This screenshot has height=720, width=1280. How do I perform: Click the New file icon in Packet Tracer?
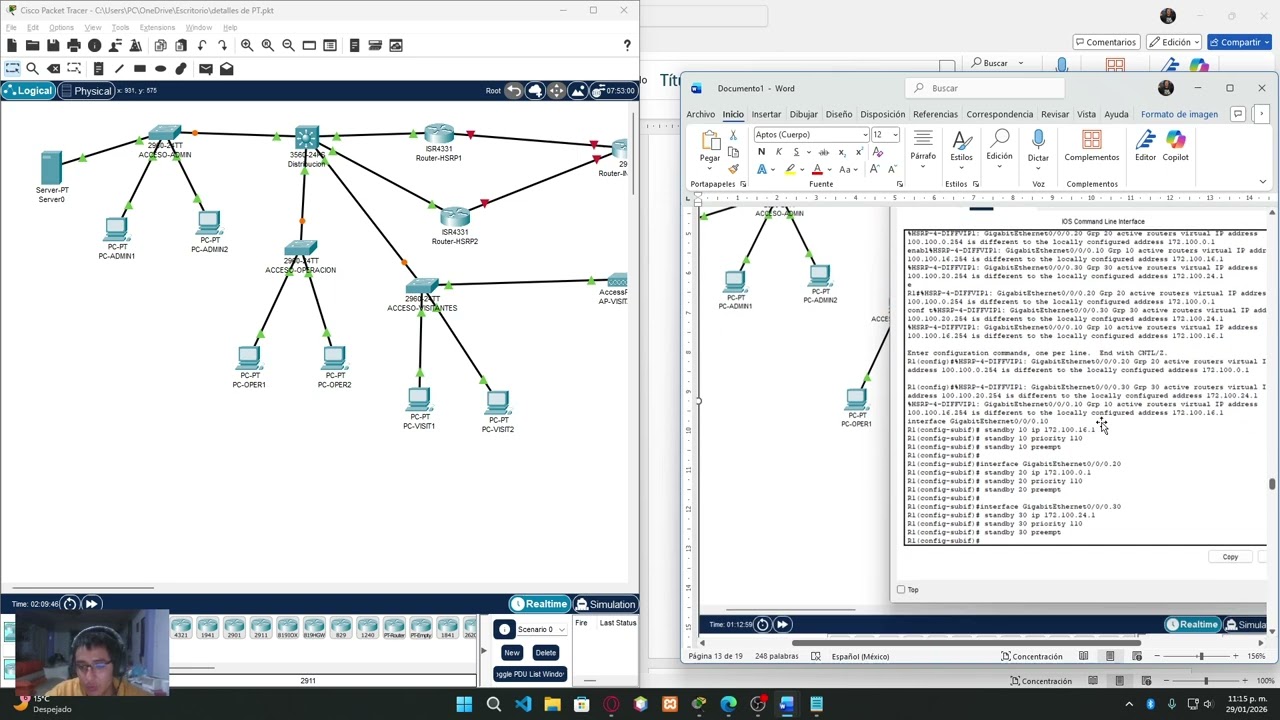(x=12, y=45)
